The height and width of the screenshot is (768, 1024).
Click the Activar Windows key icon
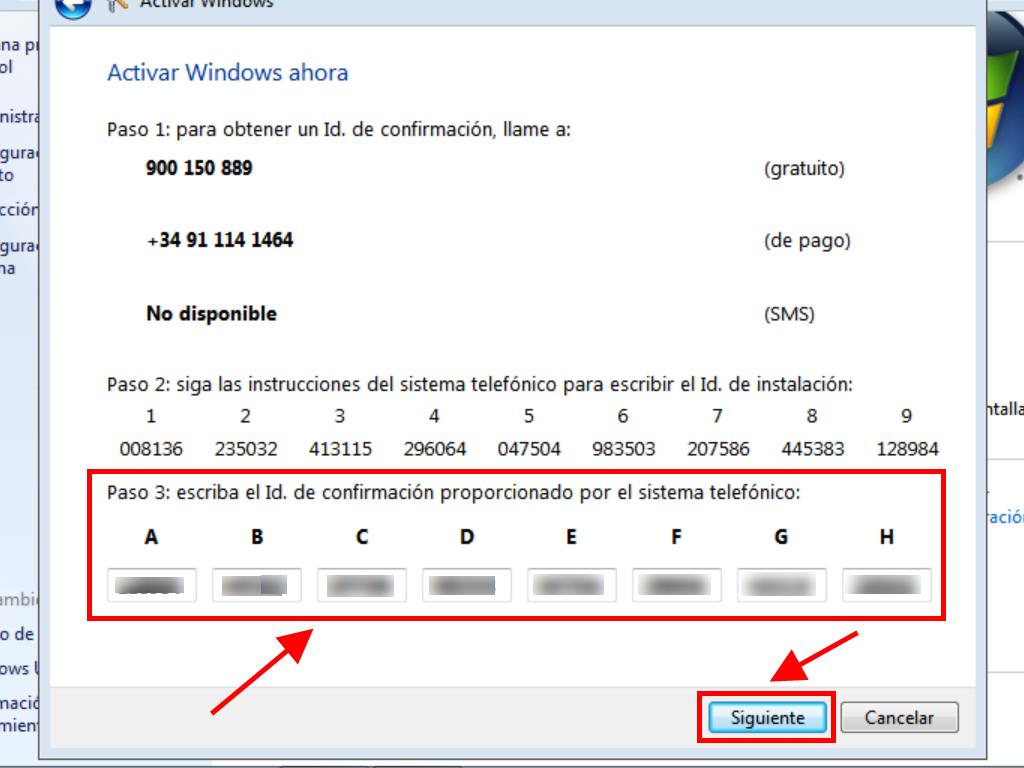[117, 5]
